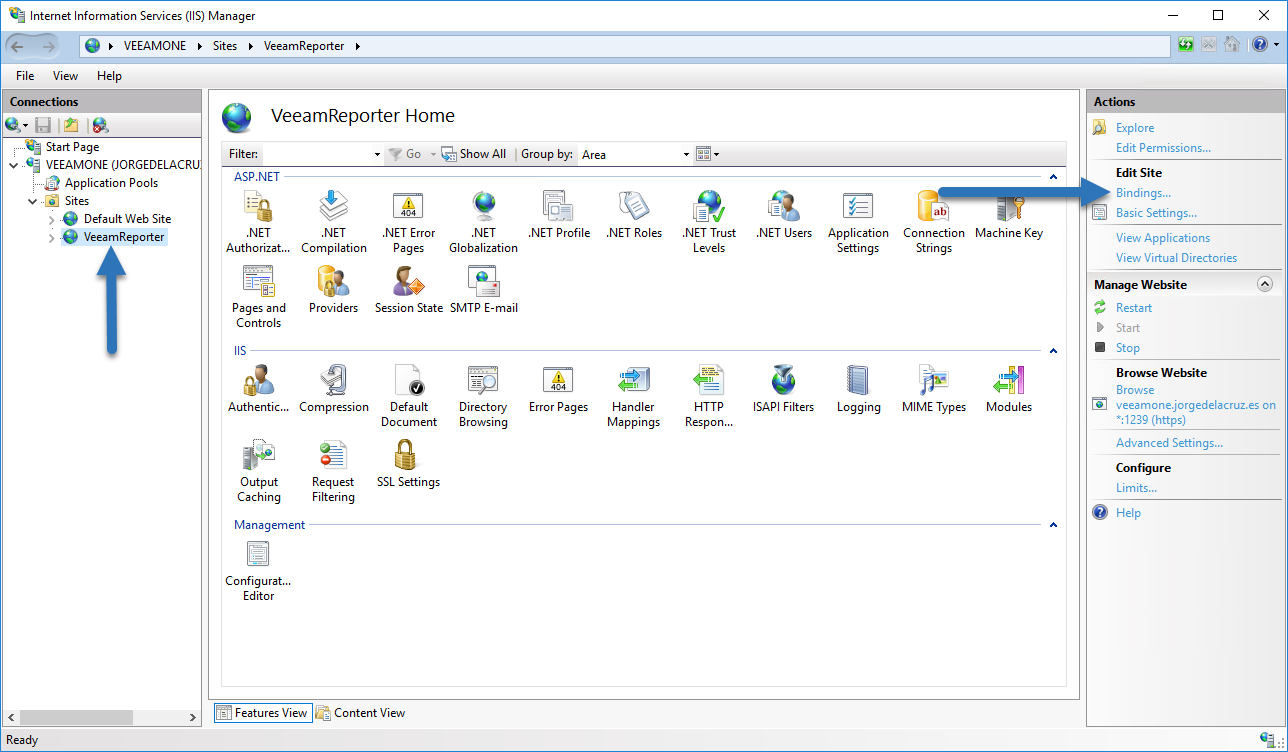Viewport: 1288px width, 752px height.
Task: Open the IIS Error Pages feature
Action: (x=558, y=389)
